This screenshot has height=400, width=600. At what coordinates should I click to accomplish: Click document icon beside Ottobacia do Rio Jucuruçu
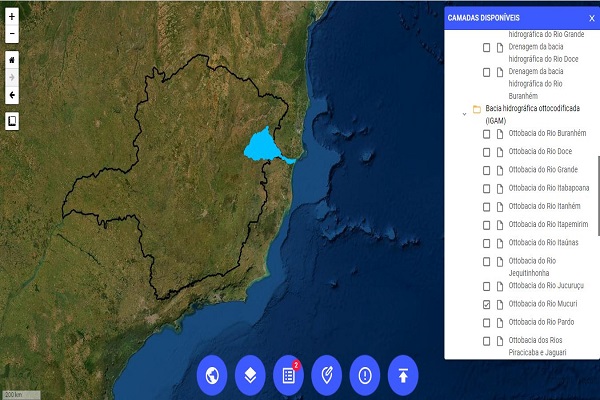click(x=500, y=286)
